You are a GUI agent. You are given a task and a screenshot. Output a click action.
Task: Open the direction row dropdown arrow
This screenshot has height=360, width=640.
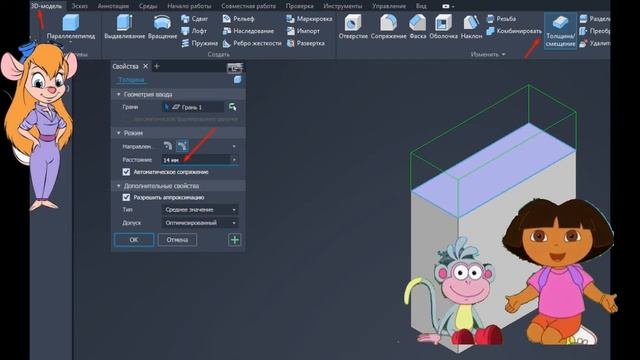tap(234, 146)
